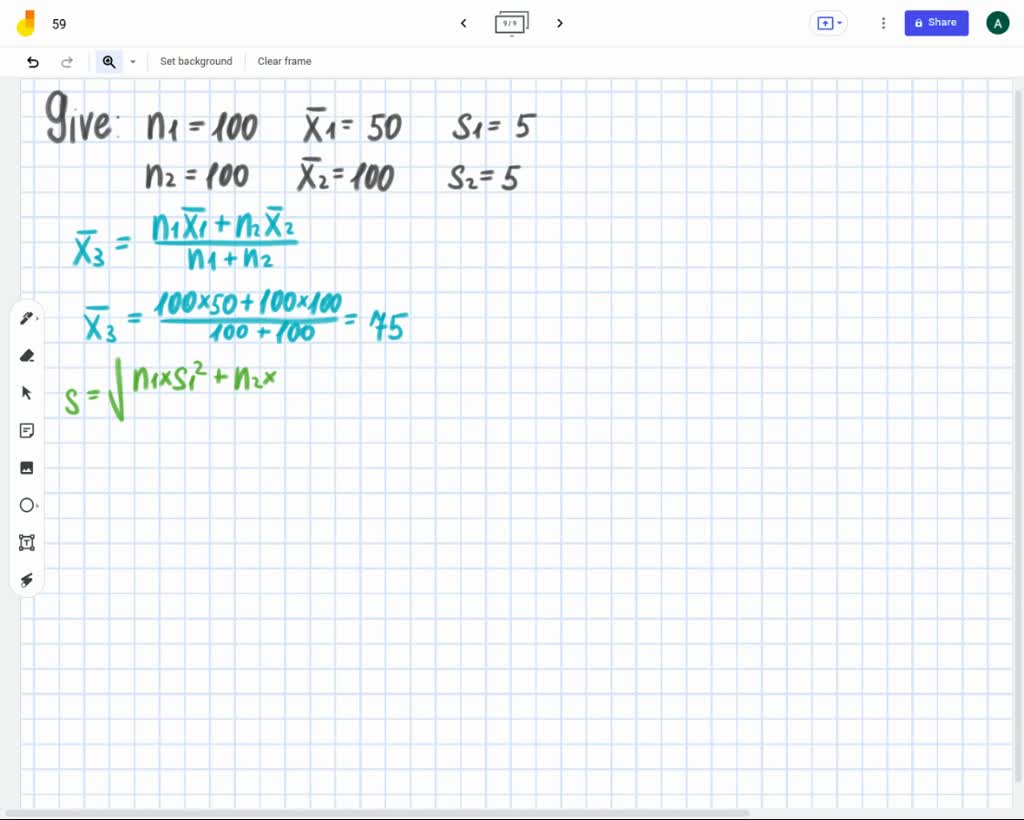Undo the last drawing action

pos(31,61)
